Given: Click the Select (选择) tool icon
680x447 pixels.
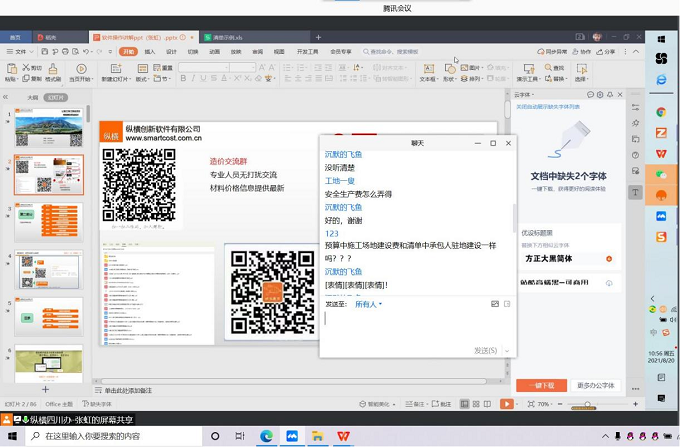Looking at the screenshot, I should click(x=581, y=69).
